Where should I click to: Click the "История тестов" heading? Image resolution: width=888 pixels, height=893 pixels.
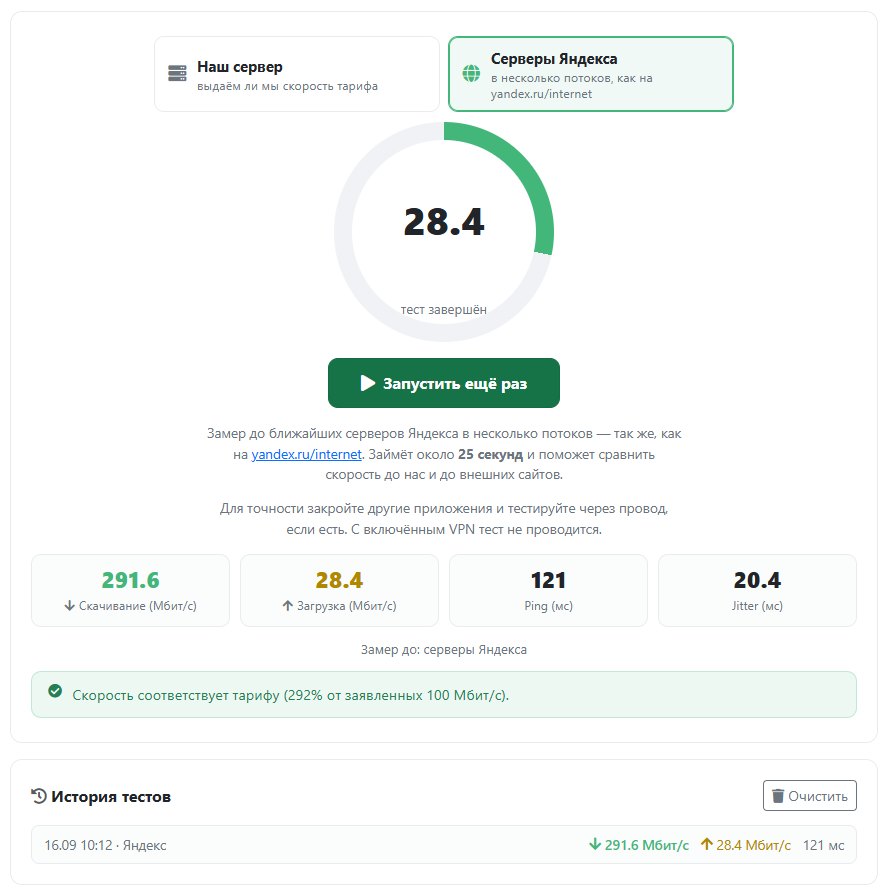click(x=111, y=796)
